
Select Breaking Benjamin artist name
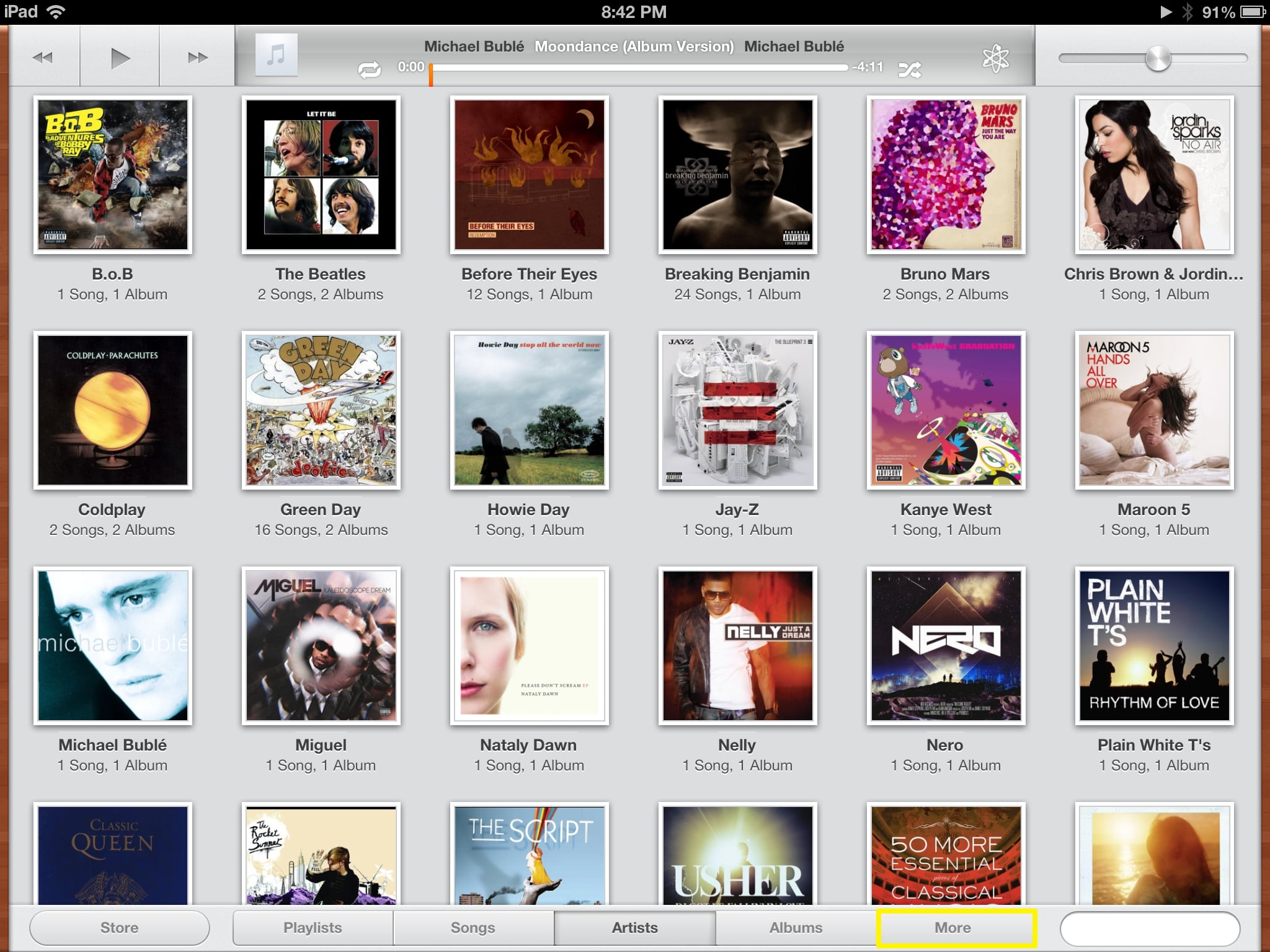(737, 275)
